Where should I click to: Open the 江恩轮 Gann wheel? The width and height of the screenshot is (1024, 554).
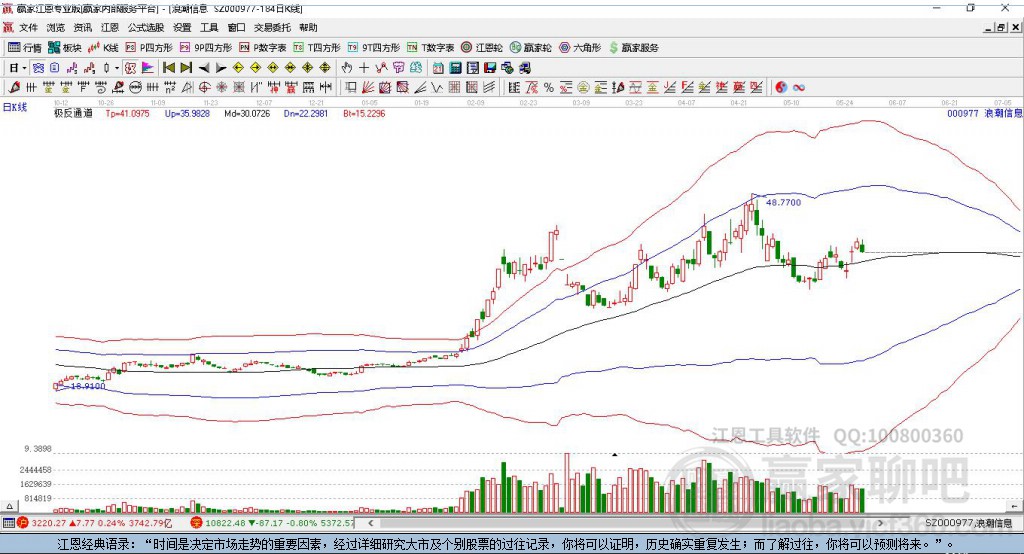point(482,48)
